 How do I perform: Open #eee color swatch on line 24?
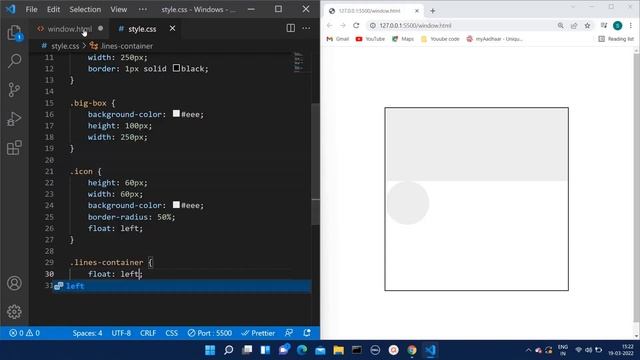coord(176,204)
